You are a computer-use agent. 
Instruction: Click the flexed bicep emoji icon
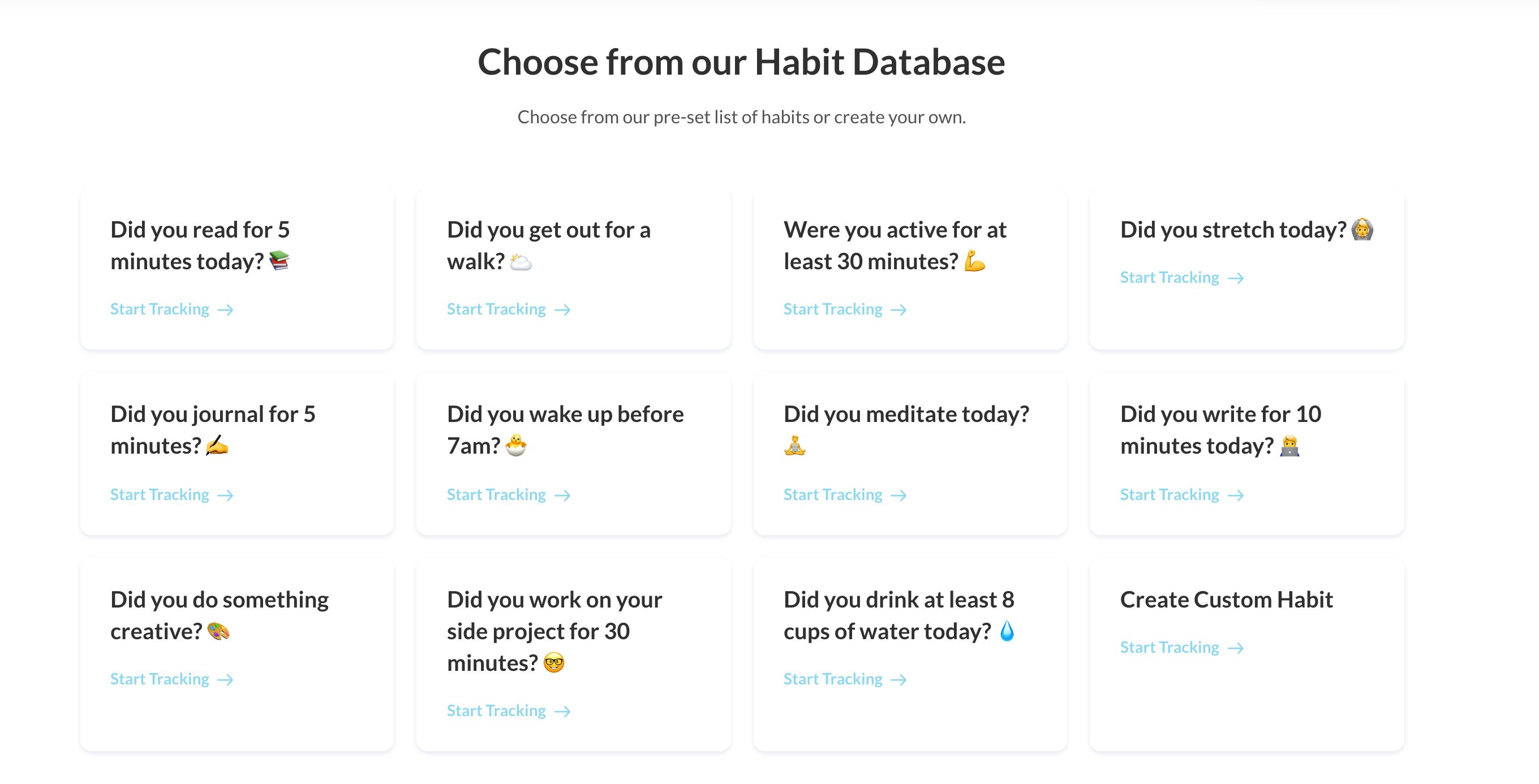click(x=974, y=261)
